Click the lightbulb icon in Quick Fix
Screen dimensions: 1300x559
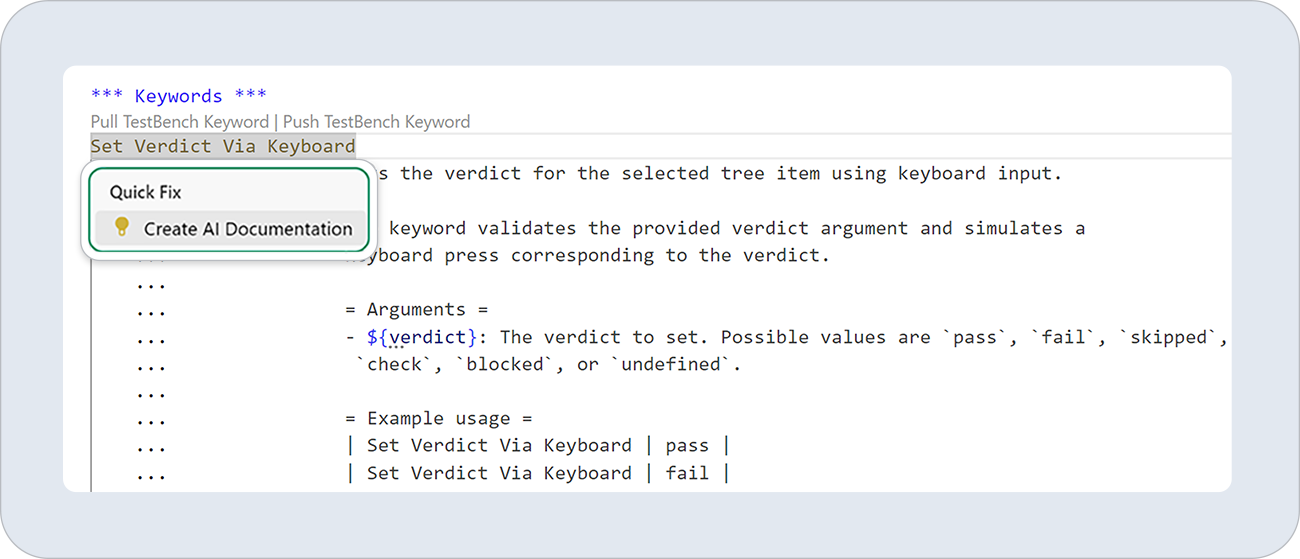122,228
